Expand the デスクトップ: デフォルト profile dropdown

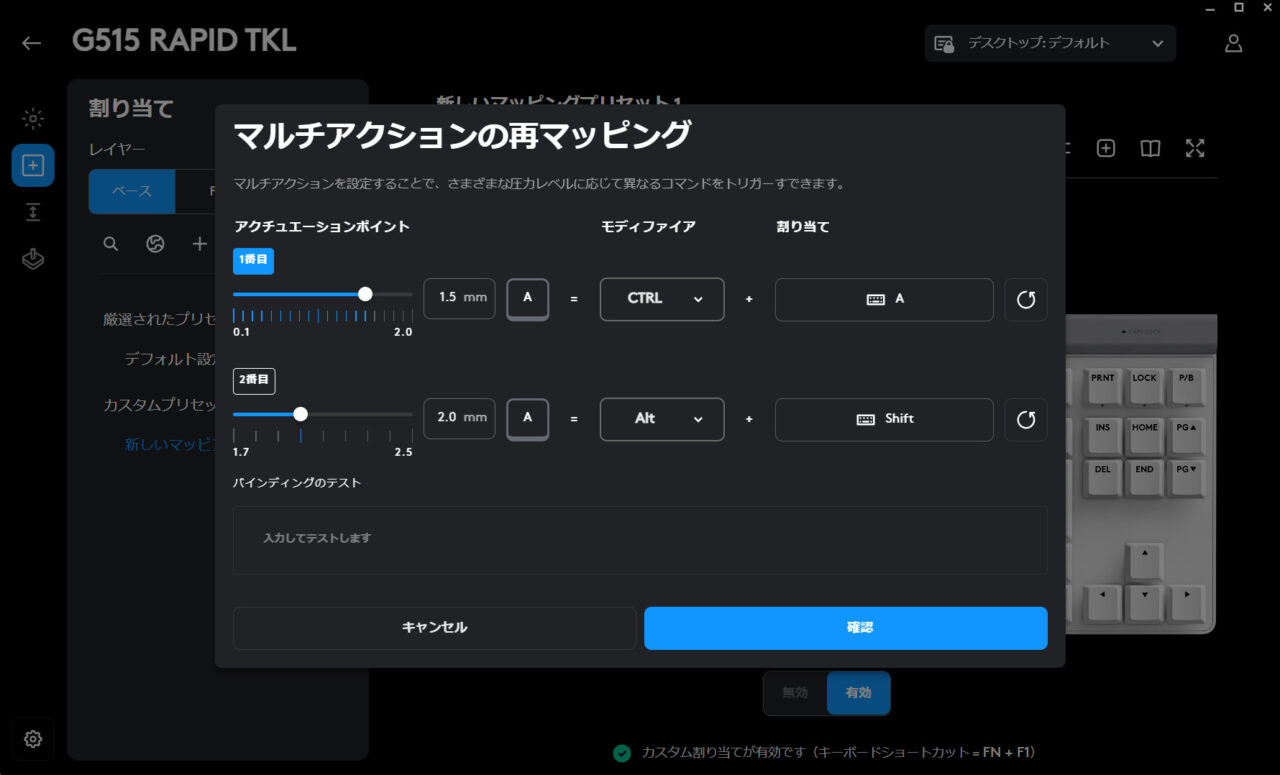point(1050,43)
